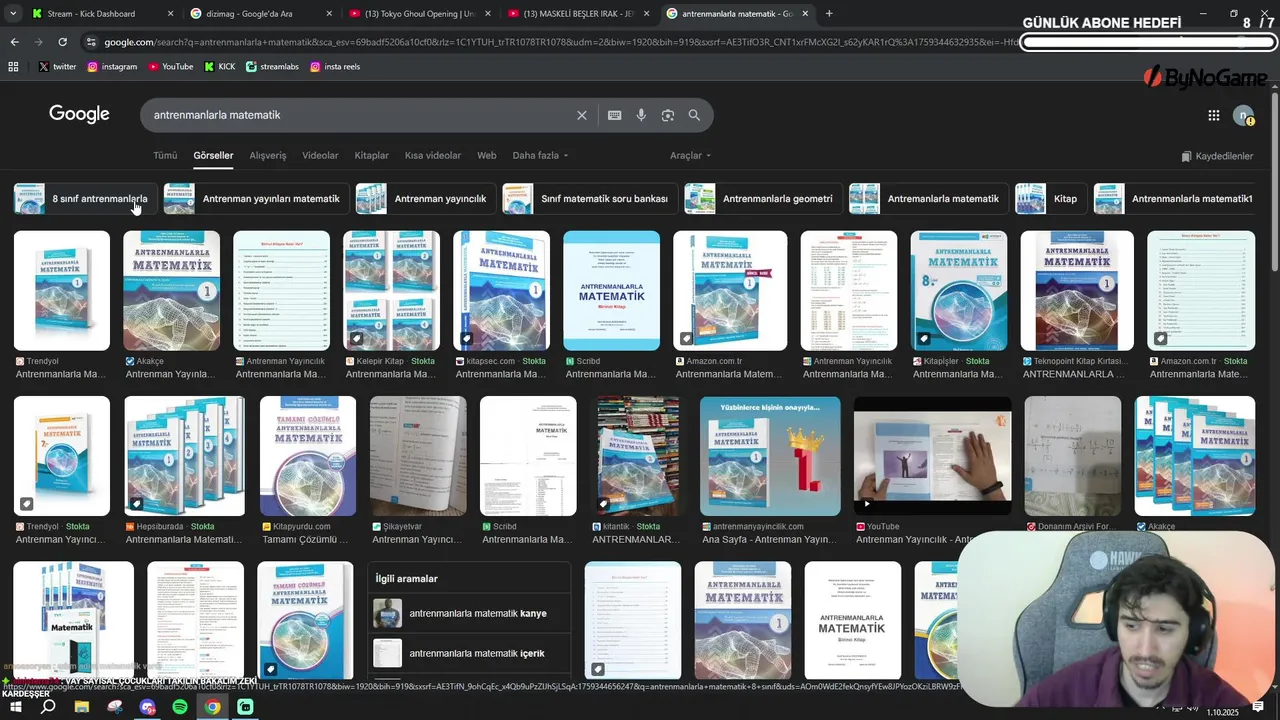Open Kaydedilenler saved items

(x=1217, y=156)
